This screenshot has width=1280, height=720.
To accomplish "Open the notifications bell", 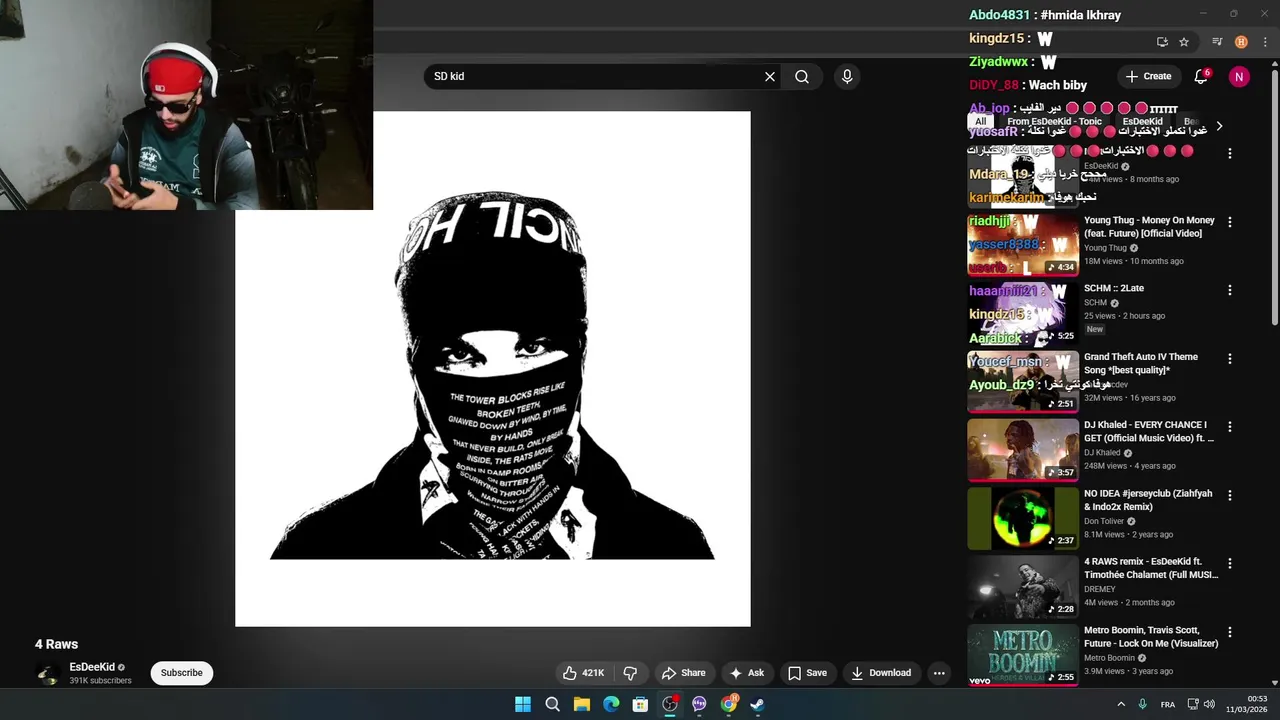I will (1201, 76).
